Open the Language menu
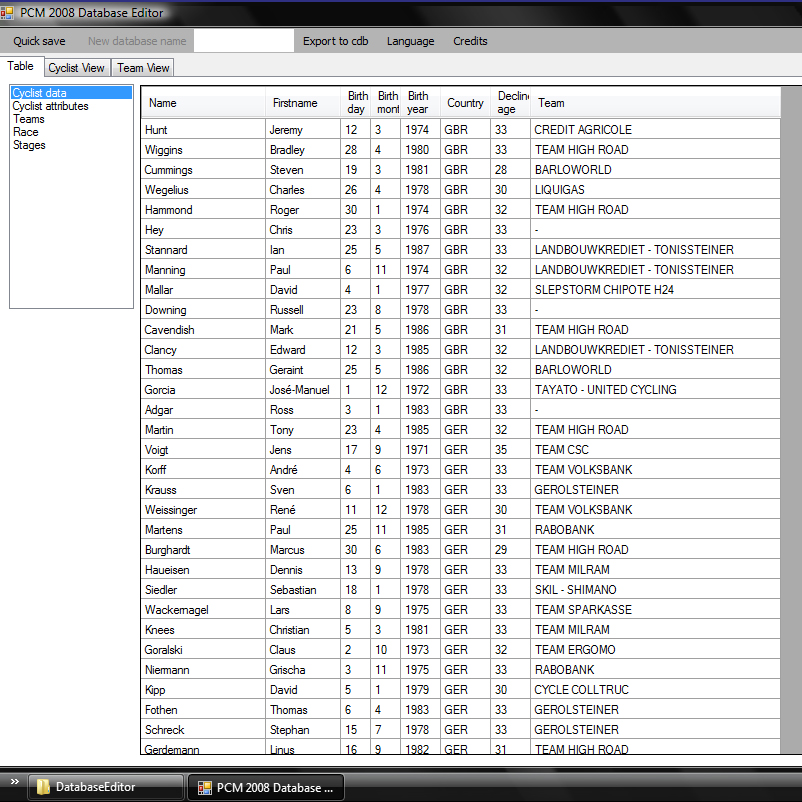The width and height of the screenshot is (802, 802). (x=410, y=41)
